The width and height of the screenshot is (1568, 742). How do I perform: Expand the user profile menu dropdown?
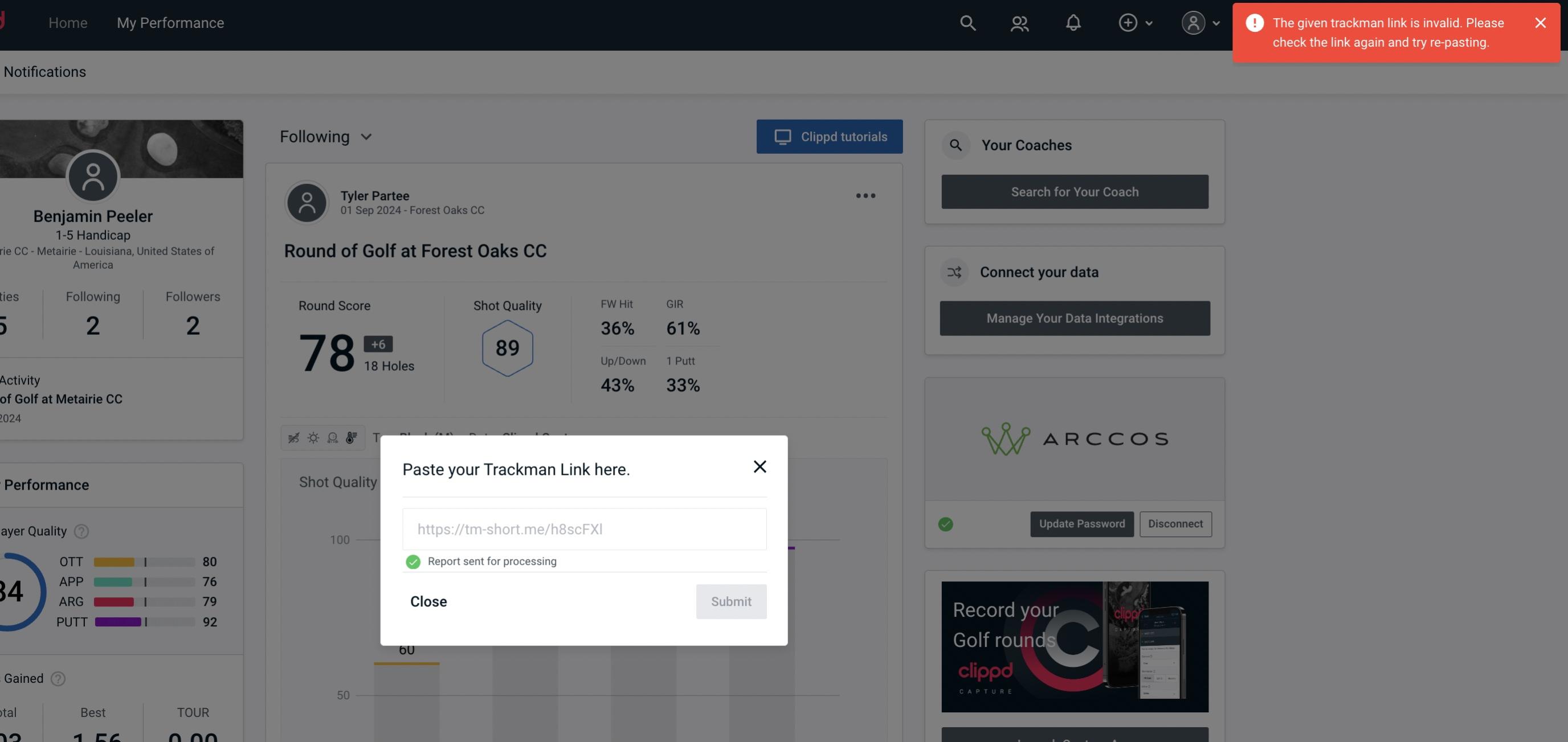coord(1200,22)
